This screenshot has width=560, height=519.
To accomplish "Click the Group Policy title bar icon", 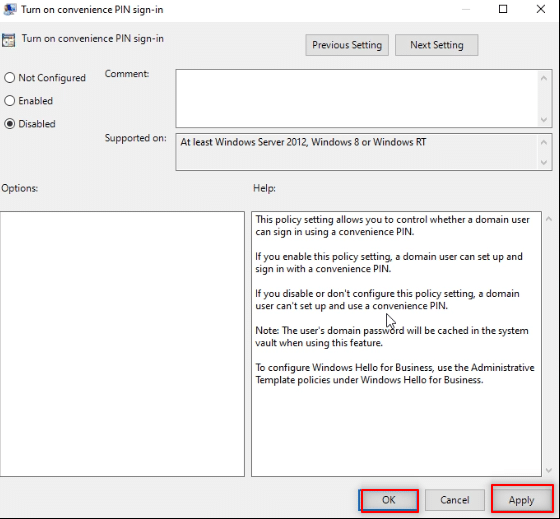I will pyautogui.click(x=10, y=9).
